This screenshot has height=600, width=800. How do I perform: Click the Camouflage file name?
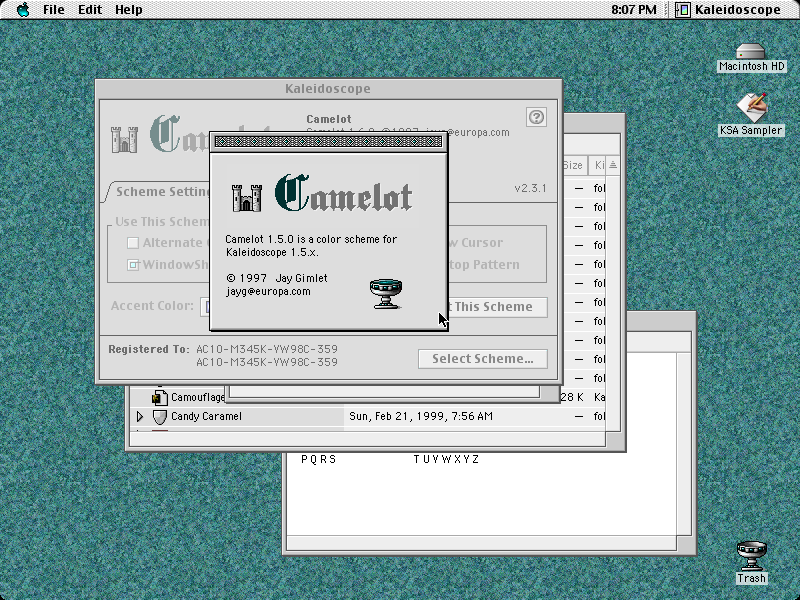tap(198, 397)
